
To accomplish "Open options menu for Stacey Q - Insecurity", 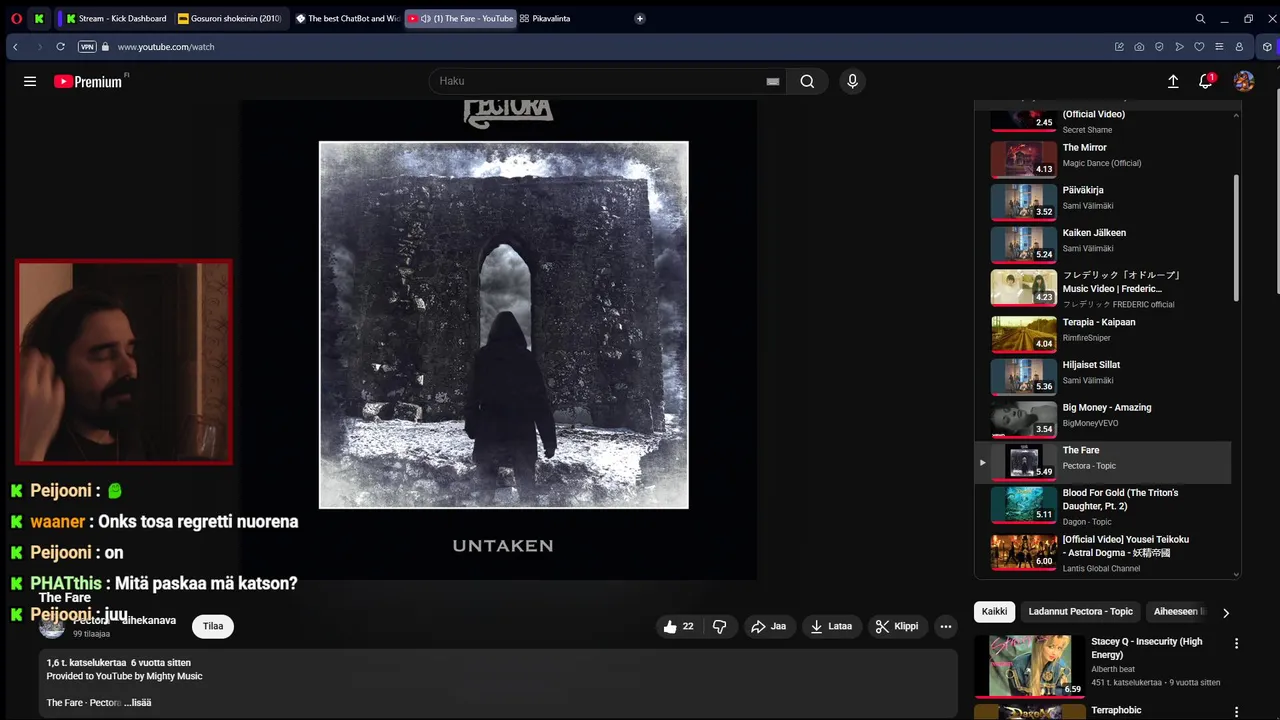I will (x=1236, y=644).
